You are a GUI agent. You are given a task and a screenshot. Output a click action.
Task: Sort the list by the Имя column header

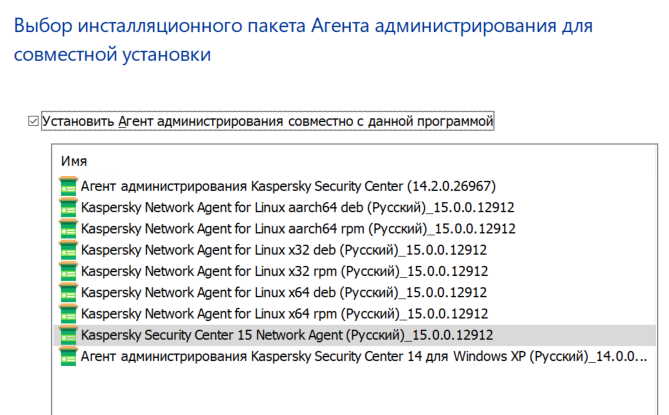click(74, 161)
